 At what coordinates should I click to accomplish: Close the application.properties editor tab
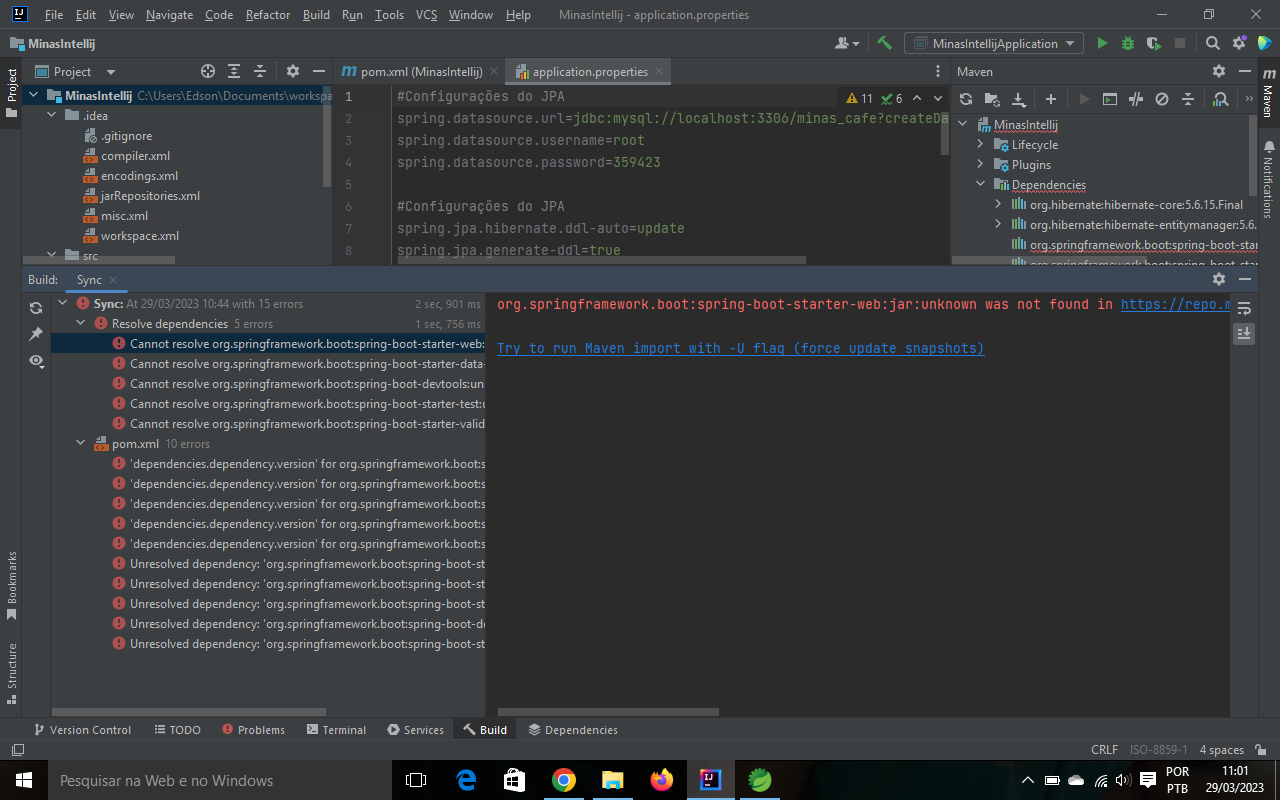click(660, 72)
